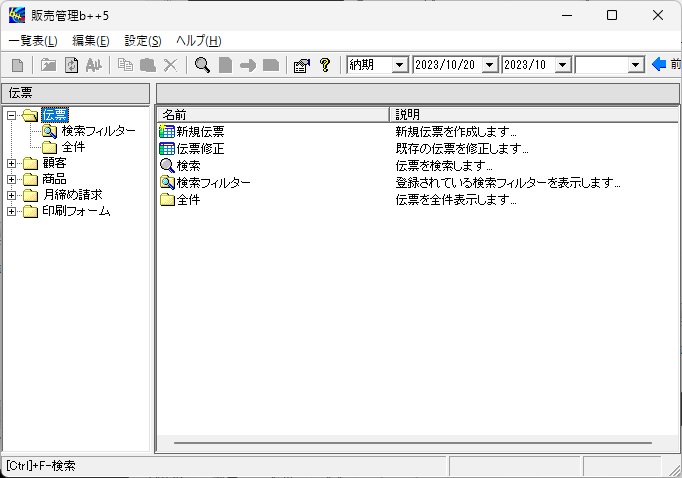Screen dimensions: 682x478
Task: Open the 一覧表(L) menu
Action: pos(33,41)
